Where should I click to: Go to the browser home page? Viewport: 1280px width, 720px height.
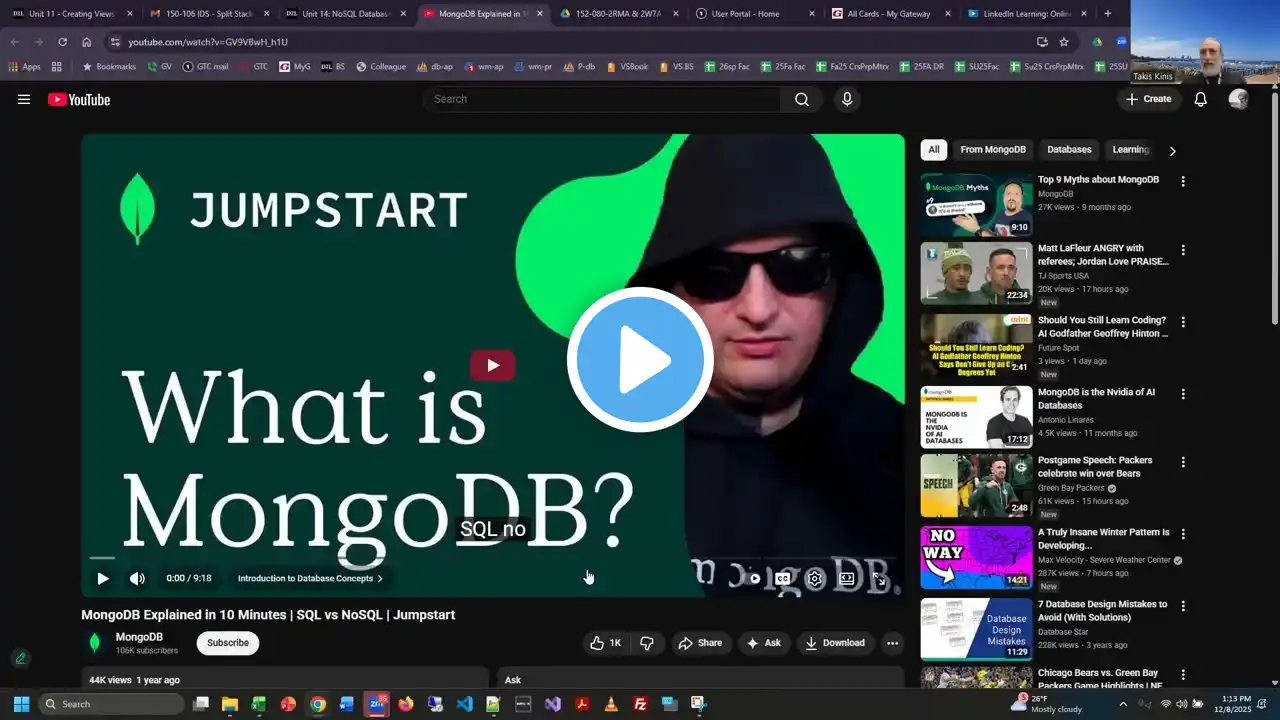pyautogui.click(x=87, y=42)
